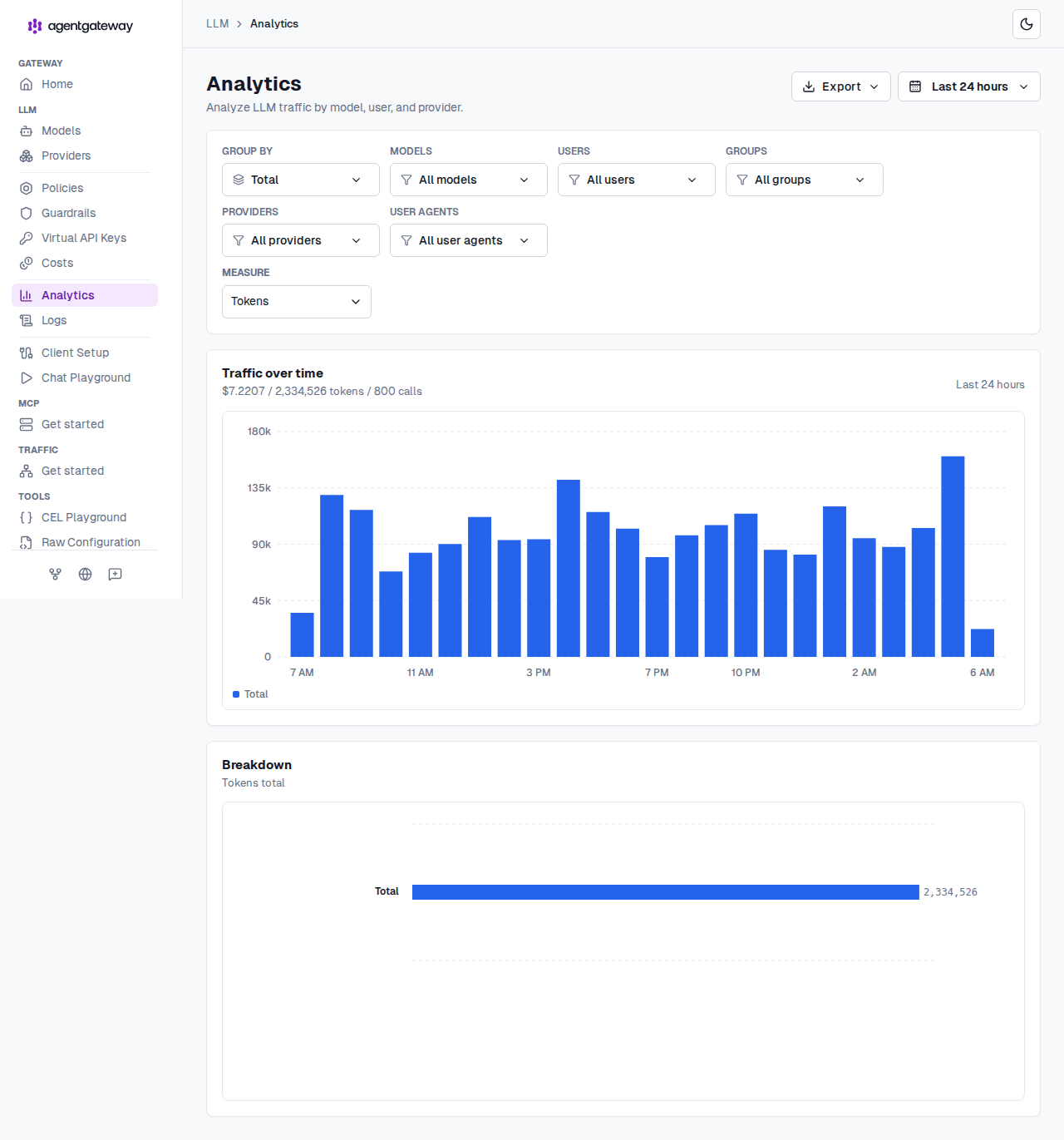Click the Export download icon

coord(809,86)
